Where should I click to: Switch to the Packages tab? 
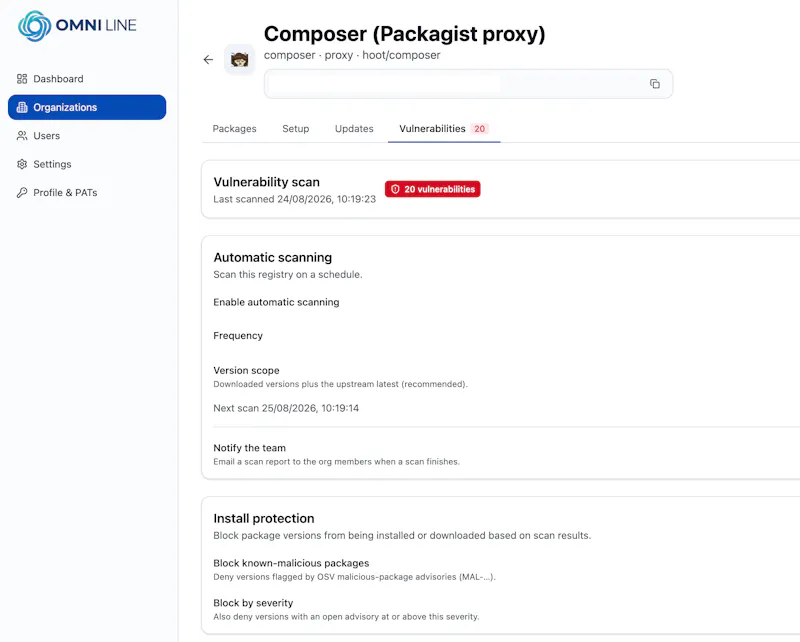click(234, 129)
